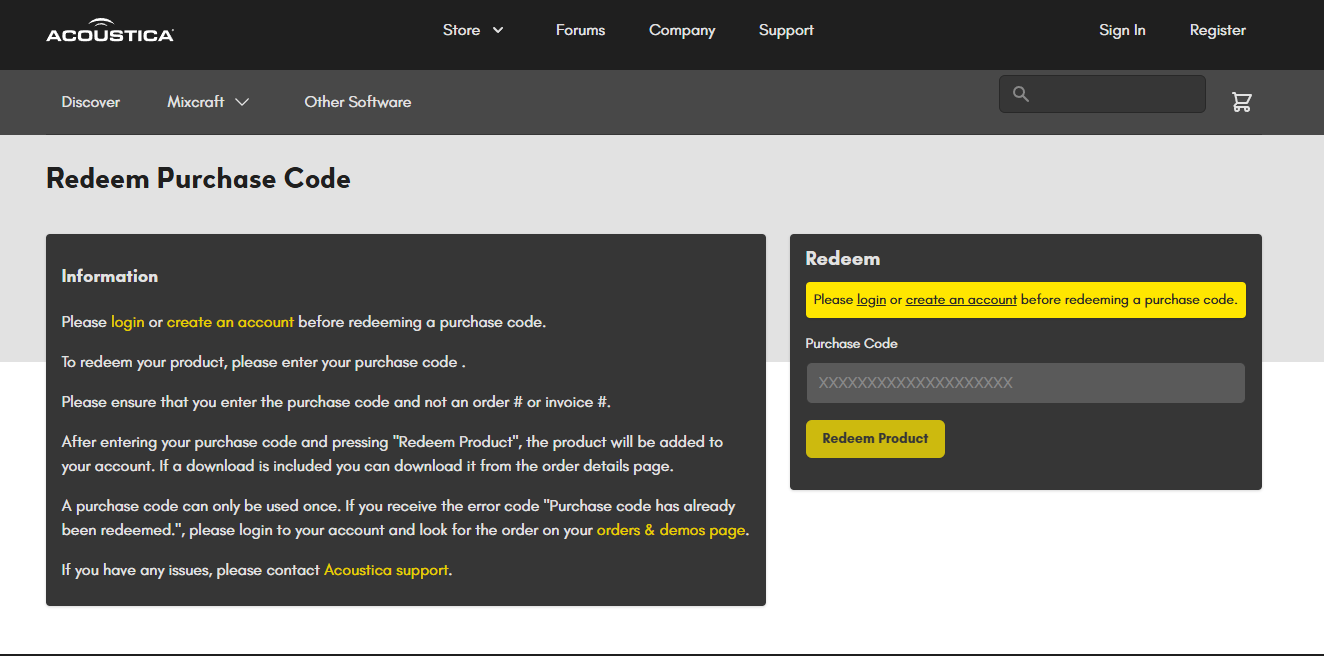Click the Register link
This screenshot has height=660, width=1324.
pos(1217,30)
